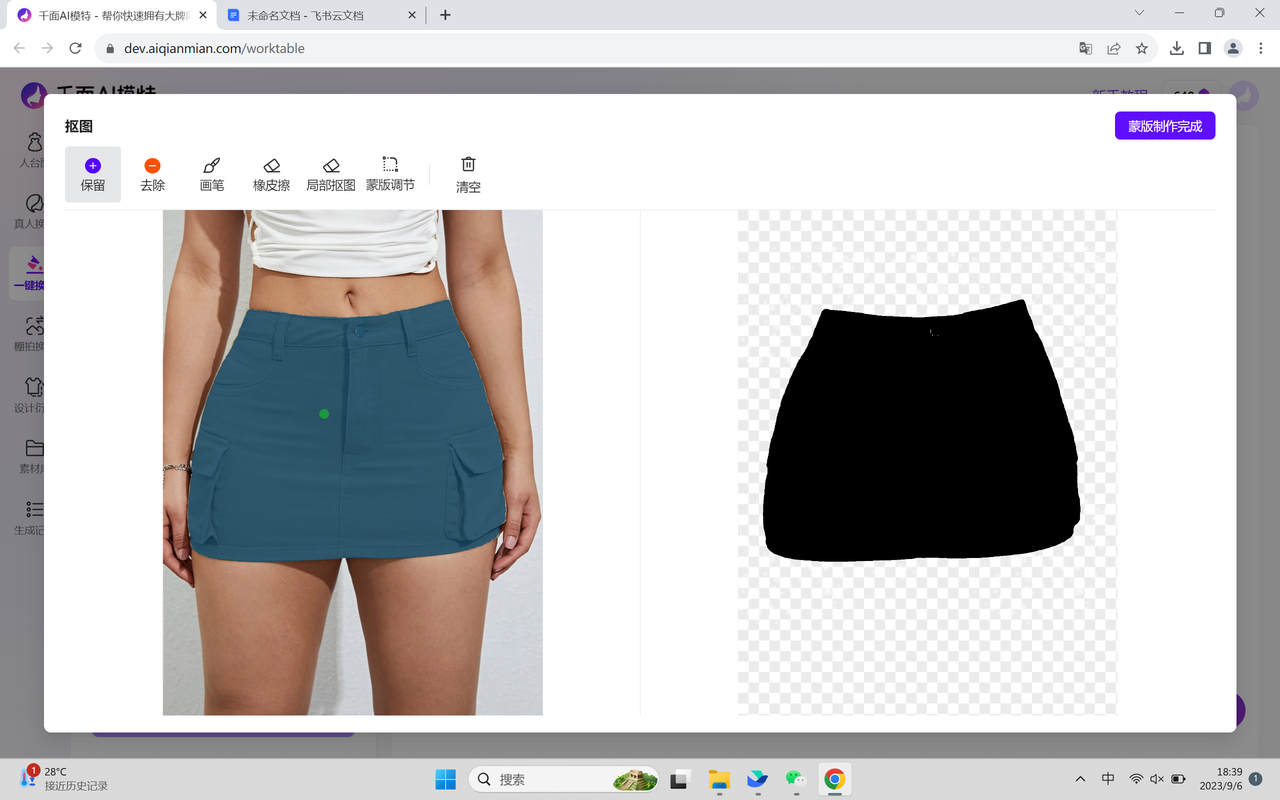Image resolution: width=1280 pixels, height=800 pixels.
Task: Open File Explorer from taskbar
Action: click(x=719, y=779)
